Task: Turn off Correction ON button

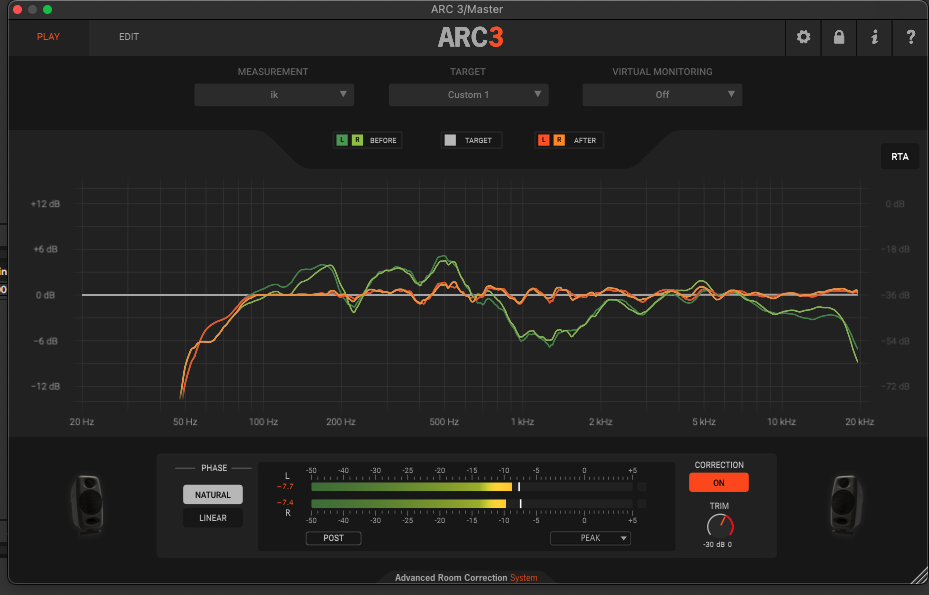Action: 719,482
